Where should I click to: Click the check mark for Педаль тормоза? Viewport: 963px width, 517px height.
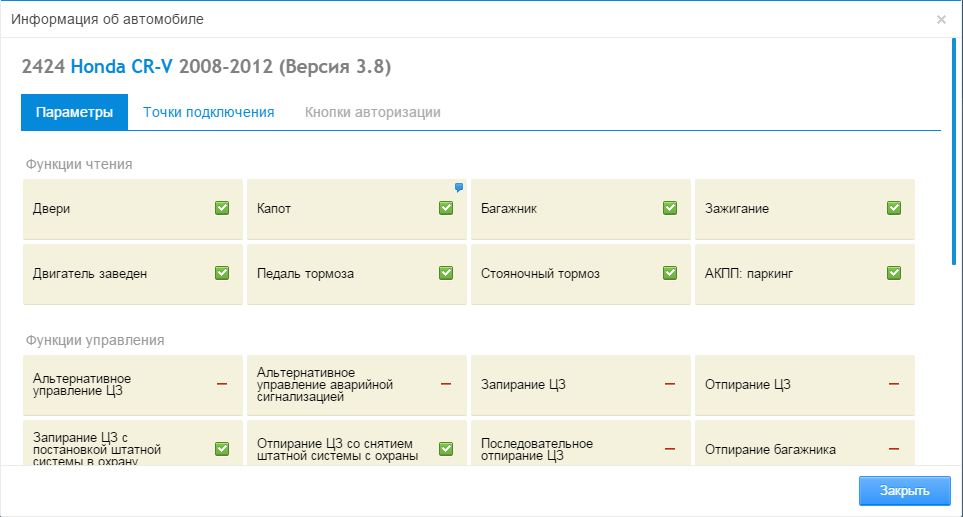(x=446, y=273)
